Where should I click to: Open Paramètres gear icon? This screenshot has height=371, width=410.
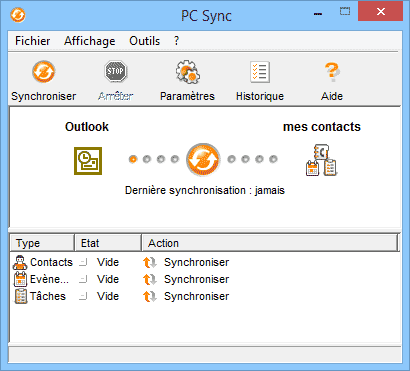pyautogui.click(x=188, y=72)
